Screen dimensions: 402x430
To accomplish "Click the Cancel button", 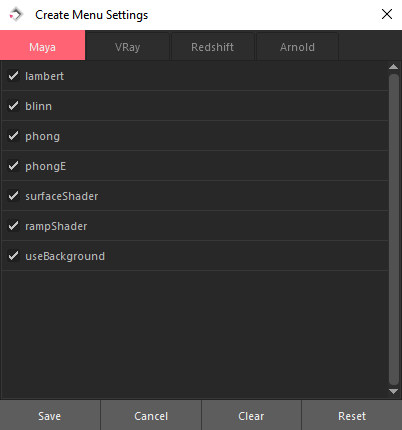I will [x=151, y=416].
